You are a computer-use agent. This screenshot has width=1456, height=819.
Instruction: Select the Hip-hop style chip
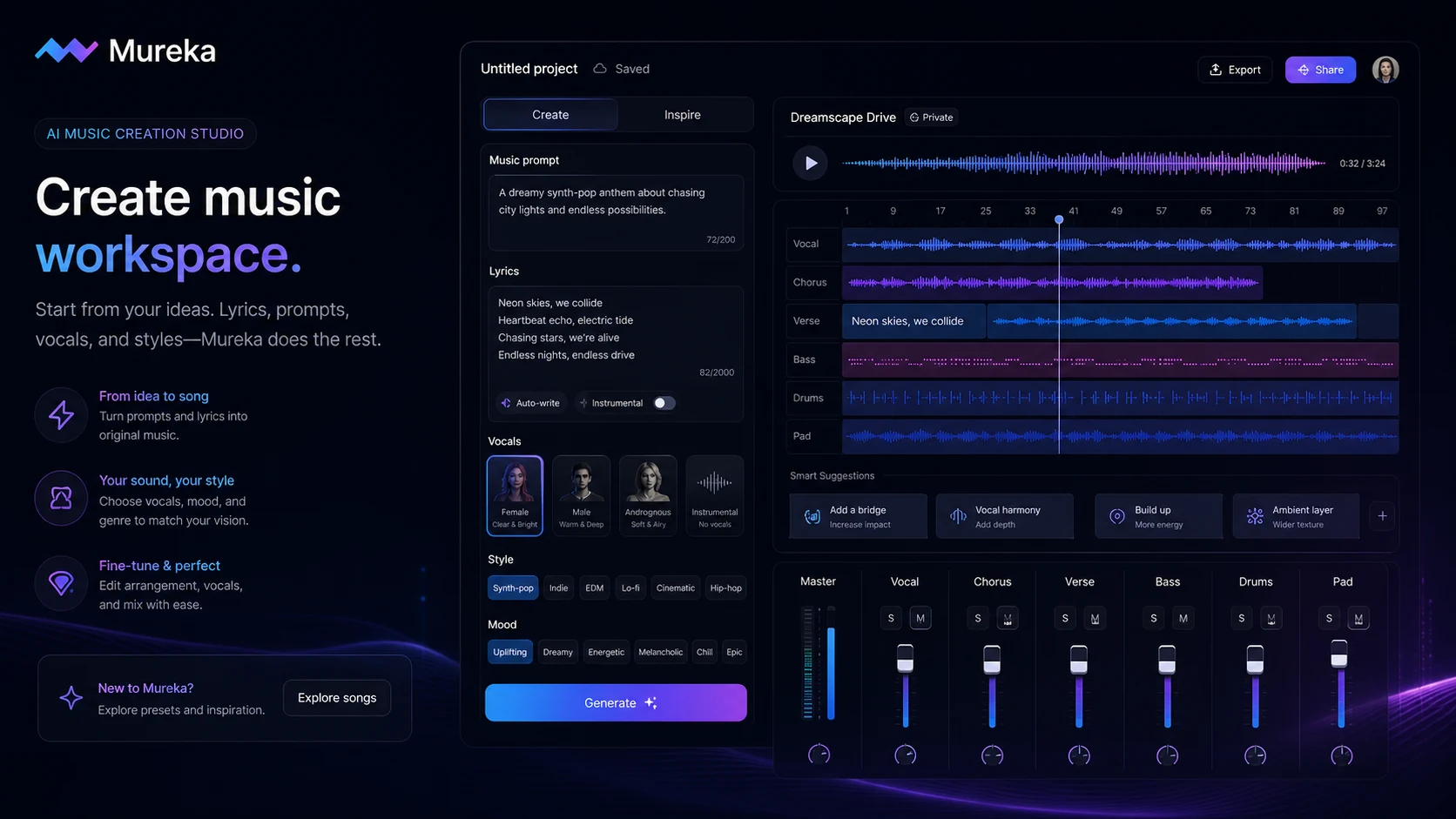[725, 588]
